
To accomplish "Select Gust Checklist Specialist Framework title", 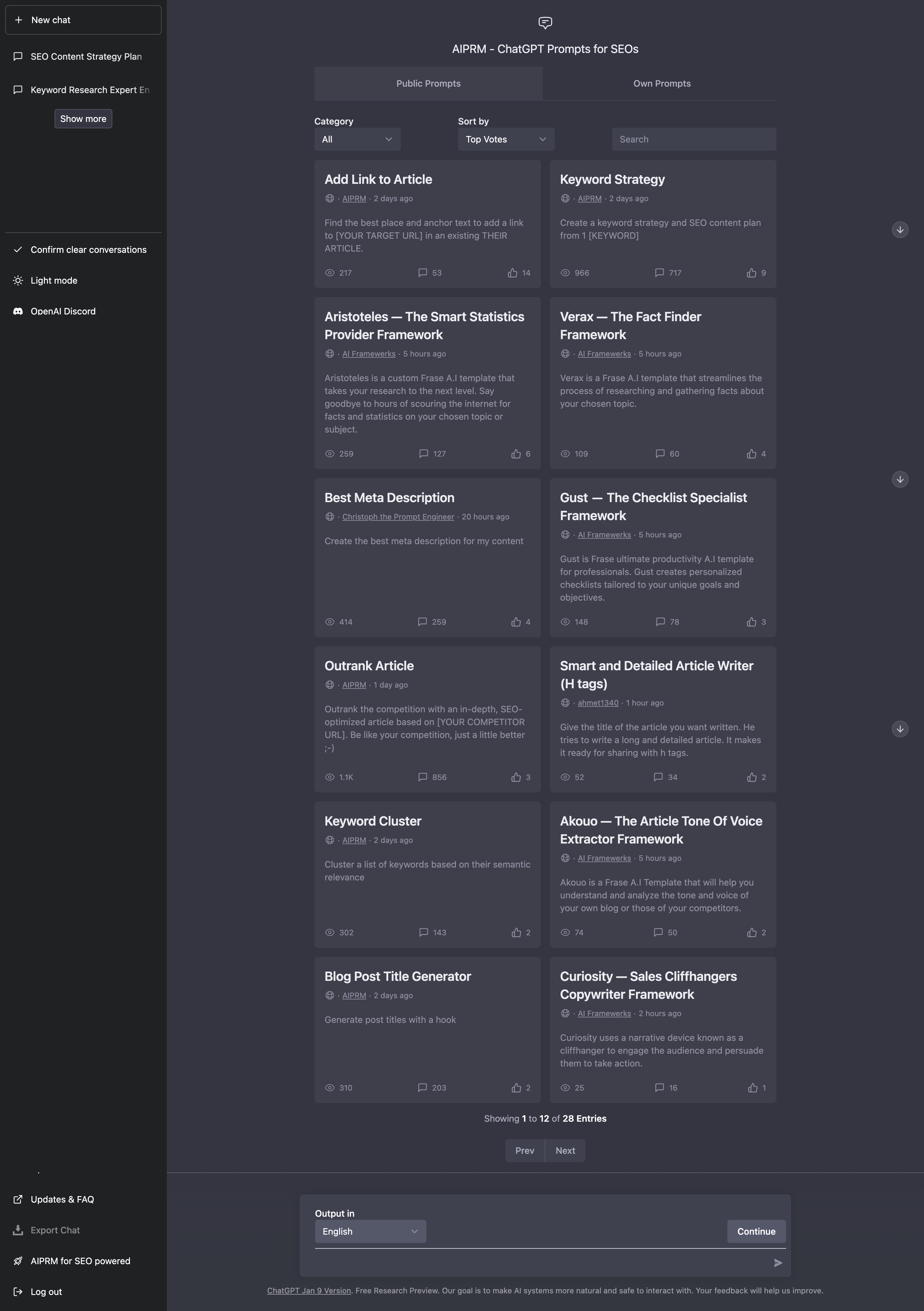I will (653, 507).
